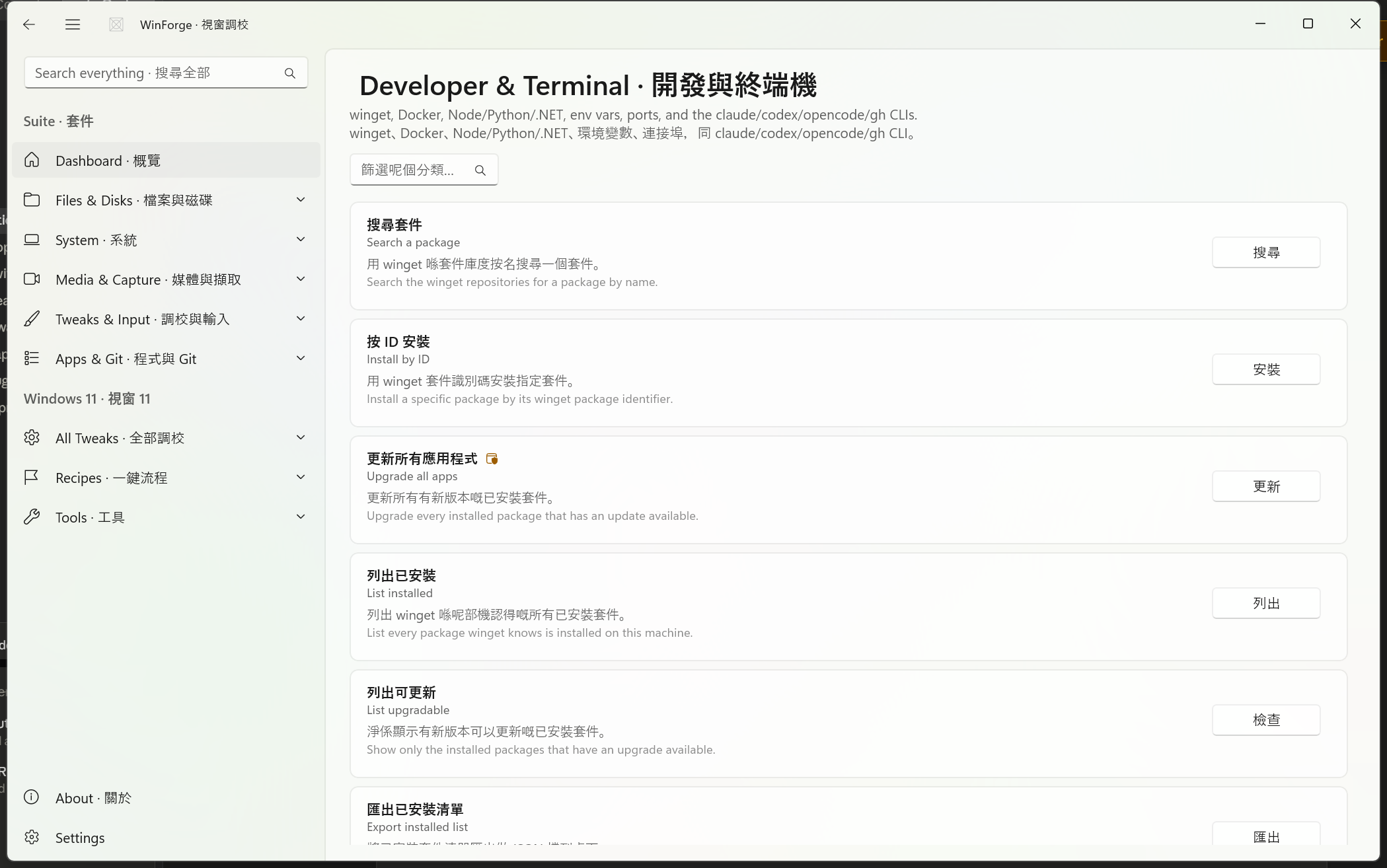This screenshot has width=1387, height=868.
Task: Click the About info icon
Action: click(x=32, y=797)
